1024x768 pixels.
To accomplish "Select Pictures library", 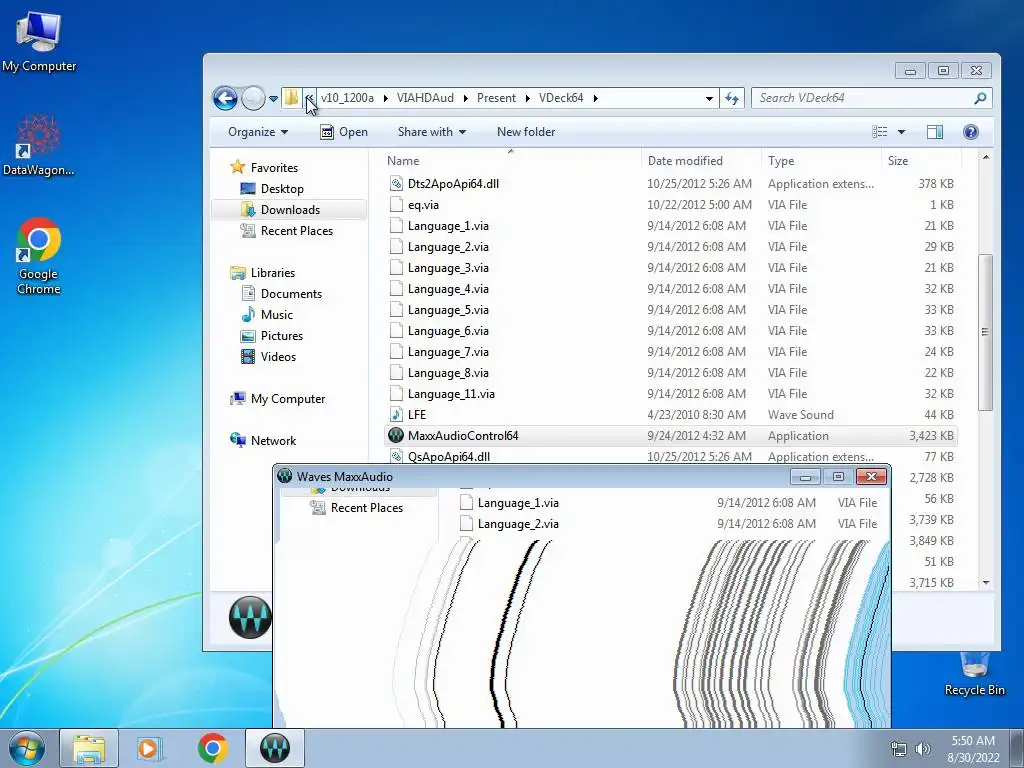I will point(282,336).
